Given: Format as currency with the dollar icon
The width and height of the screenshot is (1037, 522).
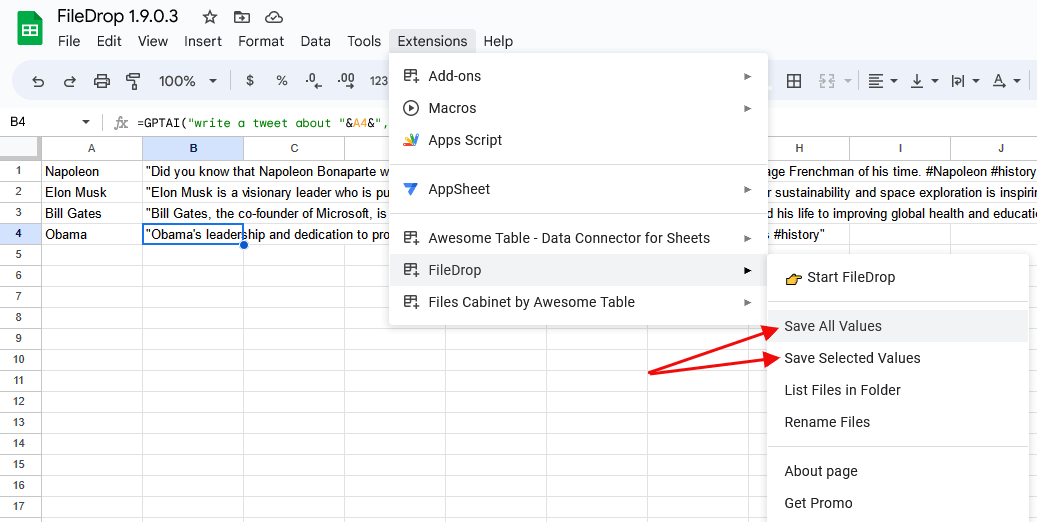Looking at the screenshot, I should pyautogui.click(x=249, y=81).
